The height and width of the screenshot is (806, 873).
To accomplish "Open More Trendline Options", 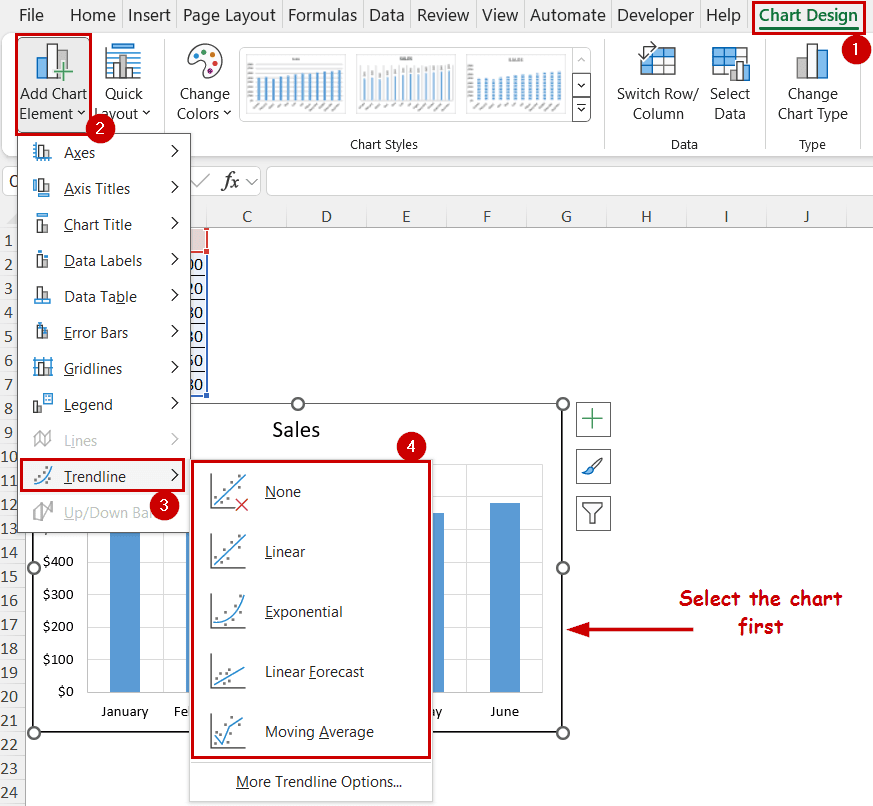I will 319,782.
